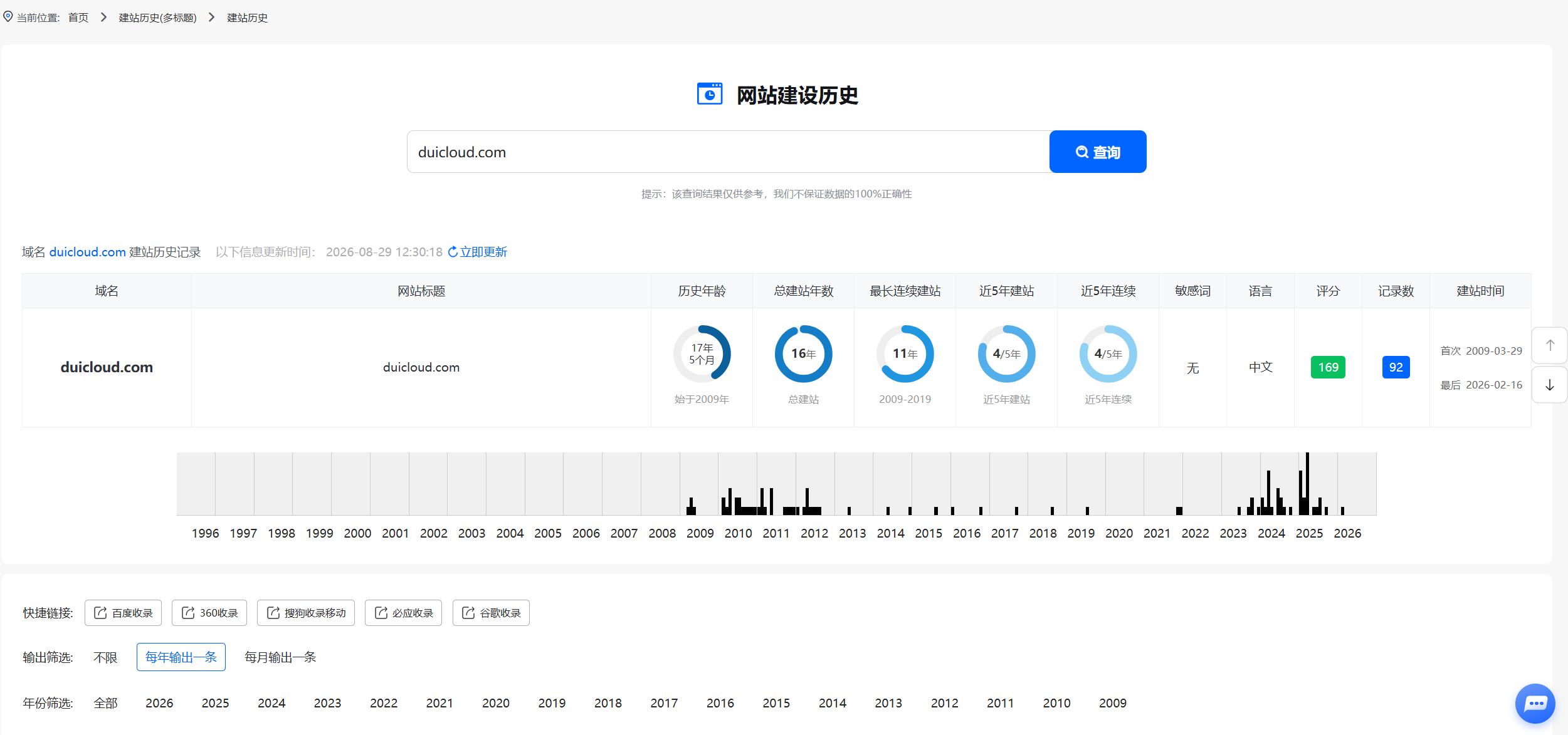
Task: Filter records by year 2015
Action: 776,703
